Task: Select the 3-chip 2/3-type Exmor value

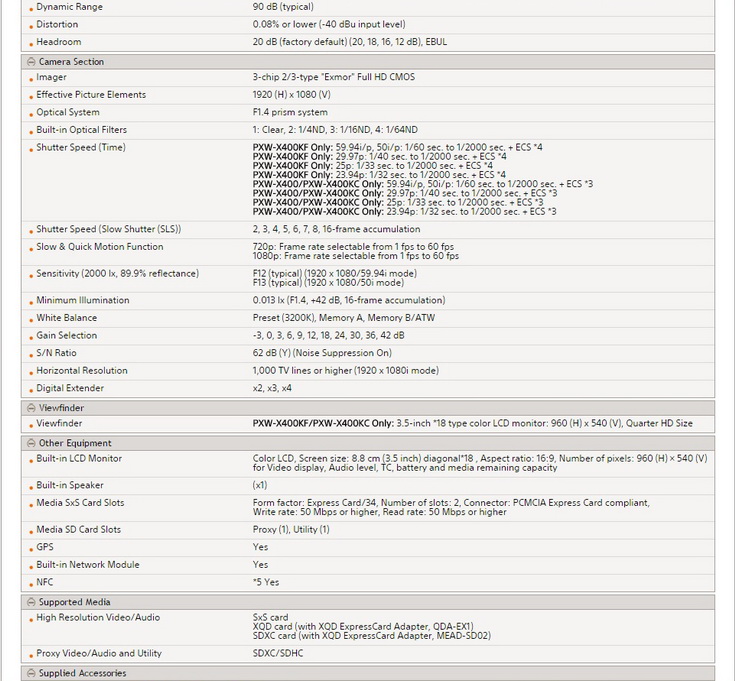Action: point(334,77)
